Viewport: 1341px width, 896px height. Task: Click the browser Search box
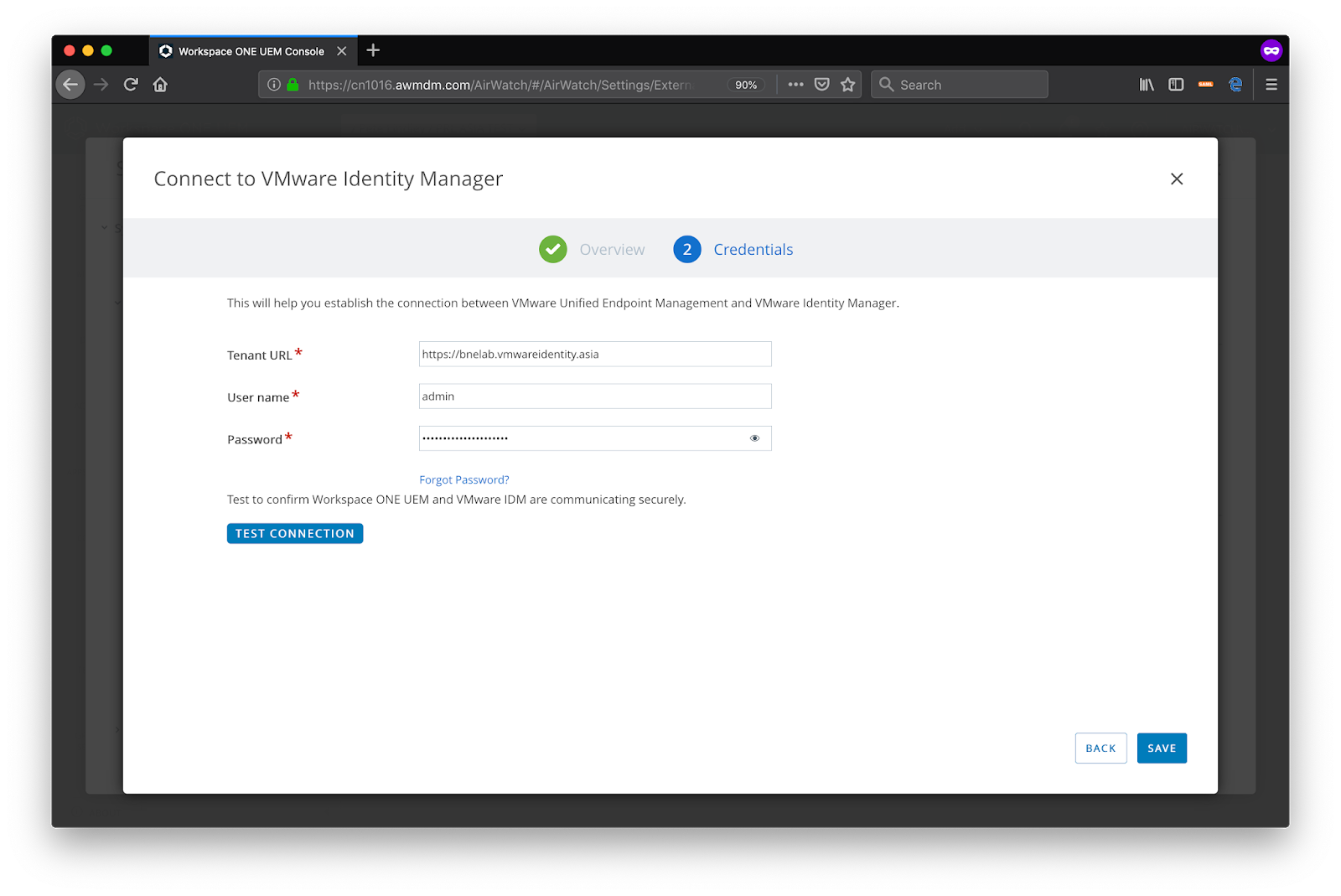pos(960,85)
